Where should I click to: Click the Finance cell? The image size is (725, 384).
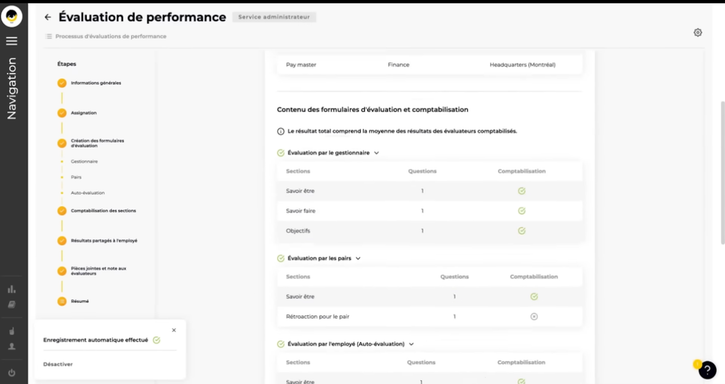[399, 65]
